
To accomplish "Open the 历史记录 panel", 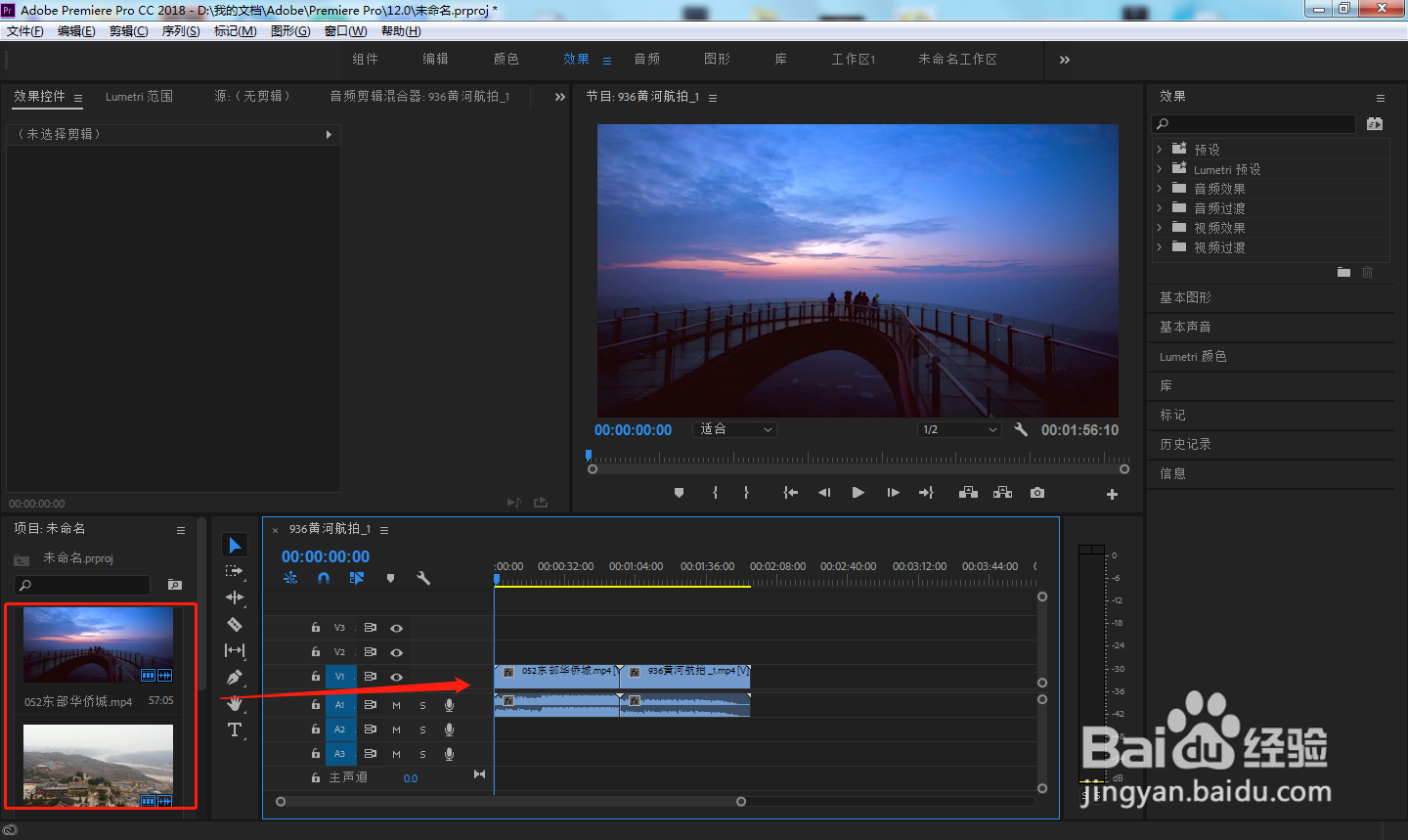I will tap(1185, 444).
